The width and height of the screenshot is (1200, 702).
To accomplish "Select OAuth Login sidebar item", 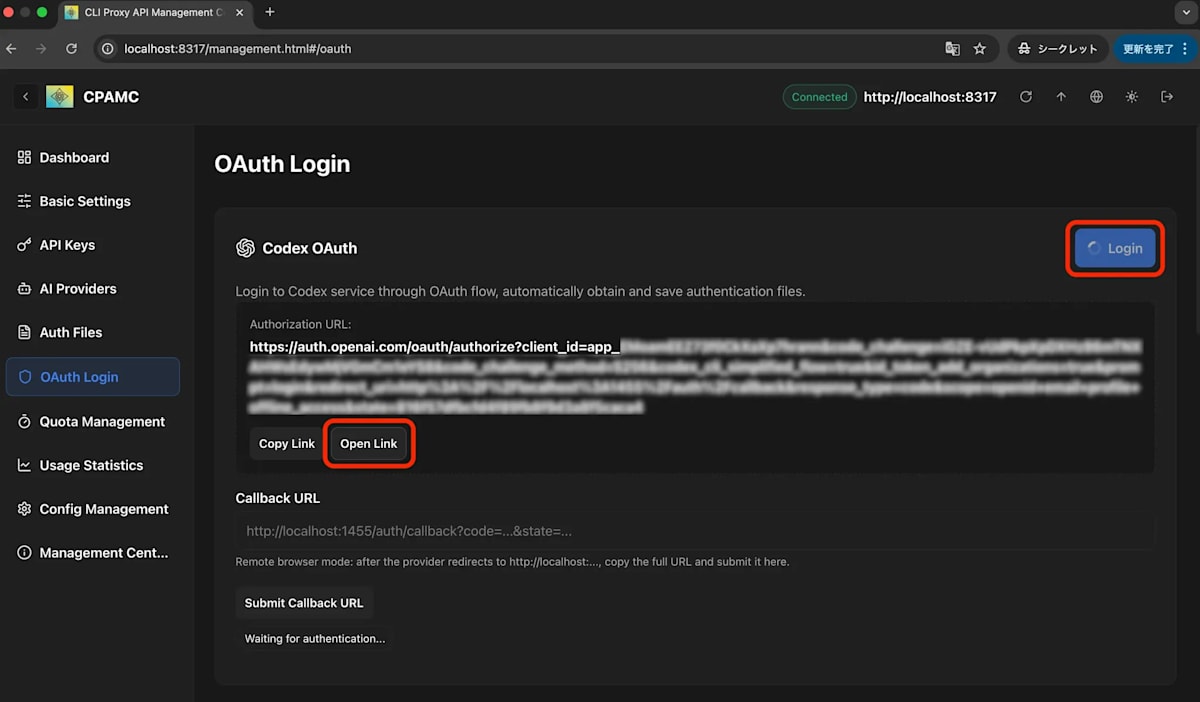I will point(92,377).
